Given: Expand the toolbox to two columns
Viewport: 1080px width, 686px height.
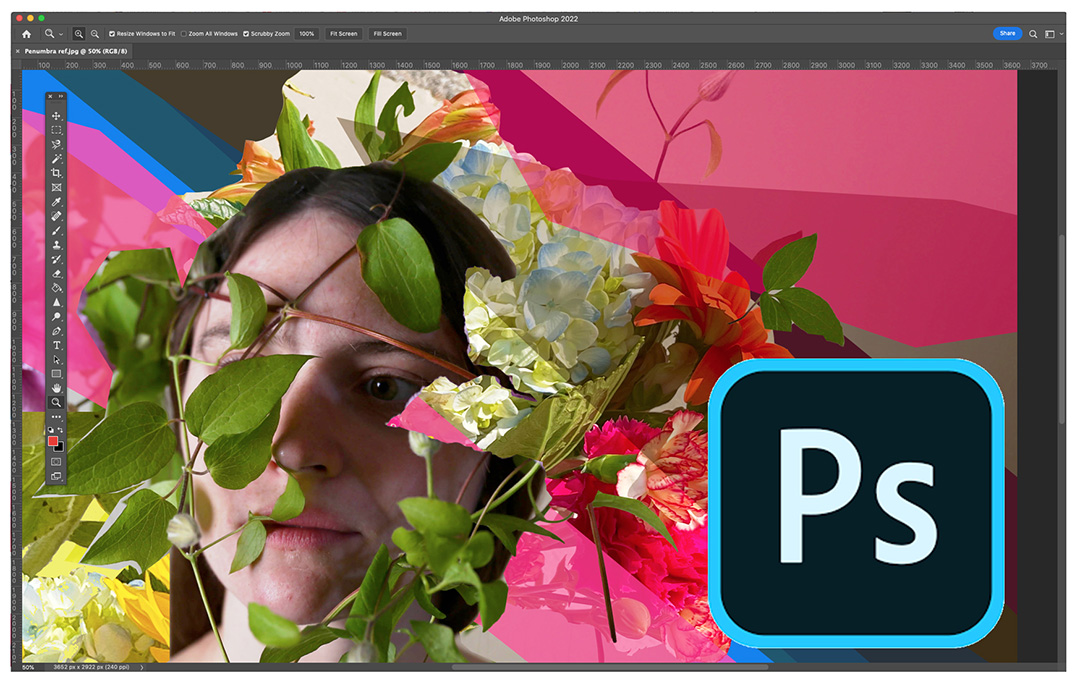Looking at the screenshot, I should (61, 96).
